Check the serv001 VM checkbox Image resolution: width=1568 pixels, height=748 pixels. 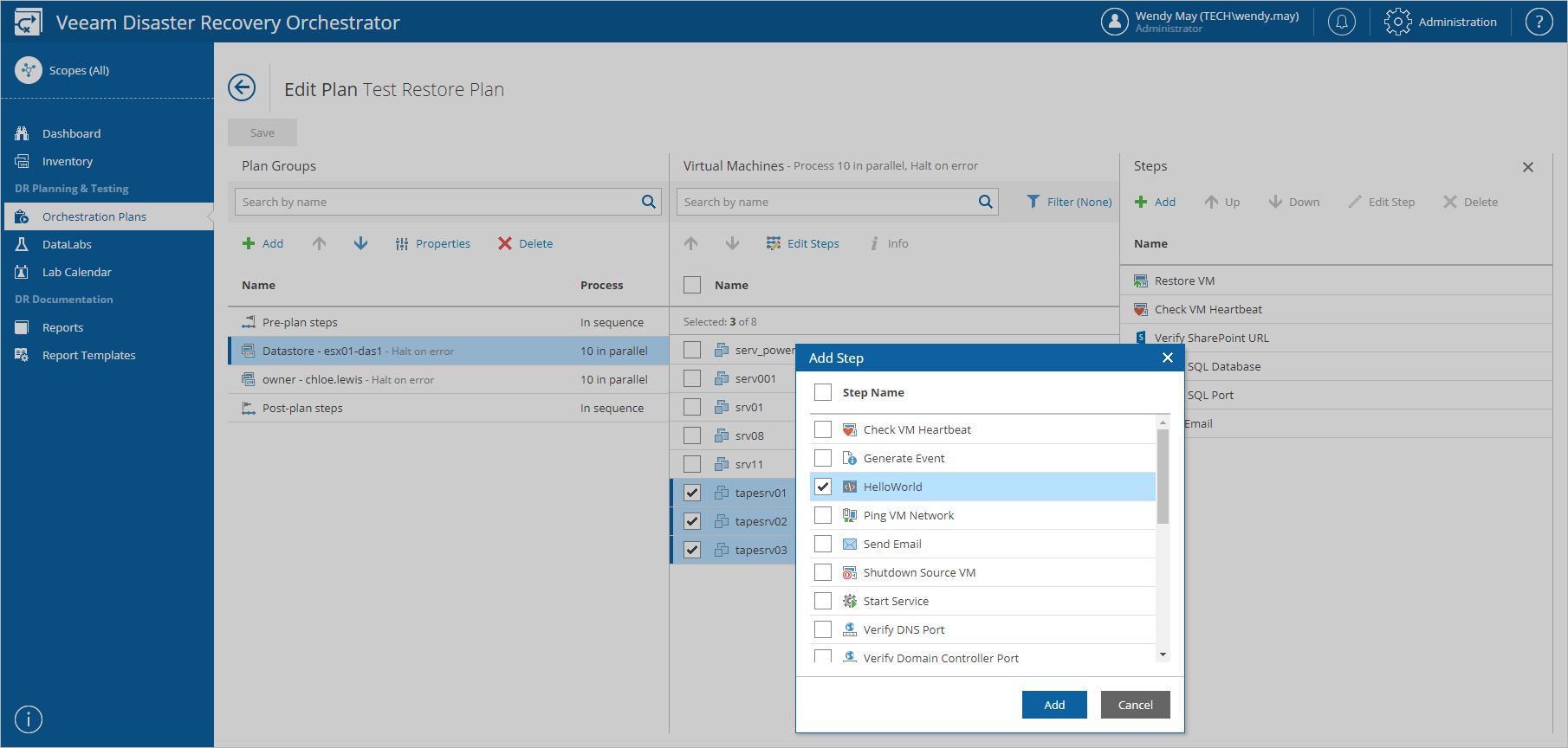tap(692, 378)
